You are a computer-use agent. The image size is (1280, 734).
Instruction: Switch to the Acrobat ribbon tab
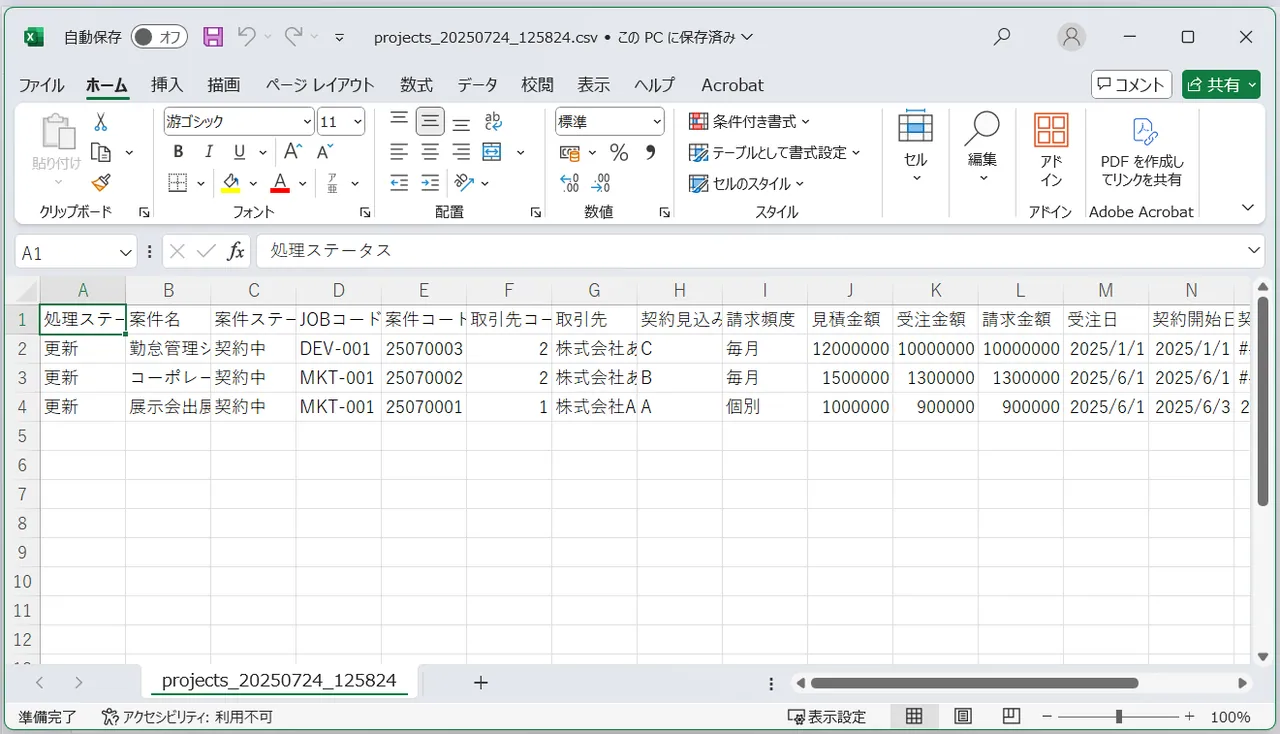(x=732, y=85)
